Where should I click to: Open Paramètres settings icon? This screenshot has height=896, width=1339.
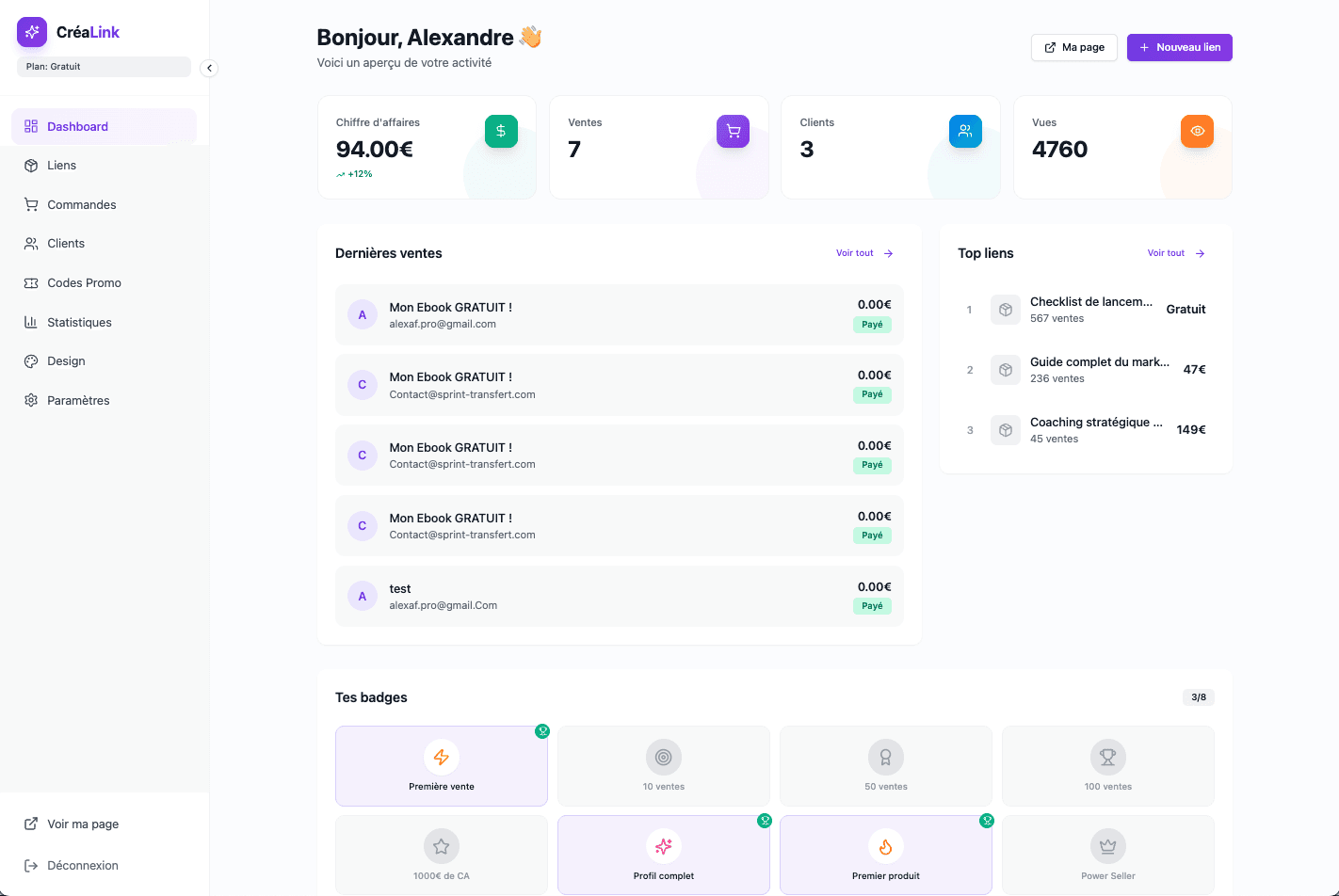pos(30,400)
